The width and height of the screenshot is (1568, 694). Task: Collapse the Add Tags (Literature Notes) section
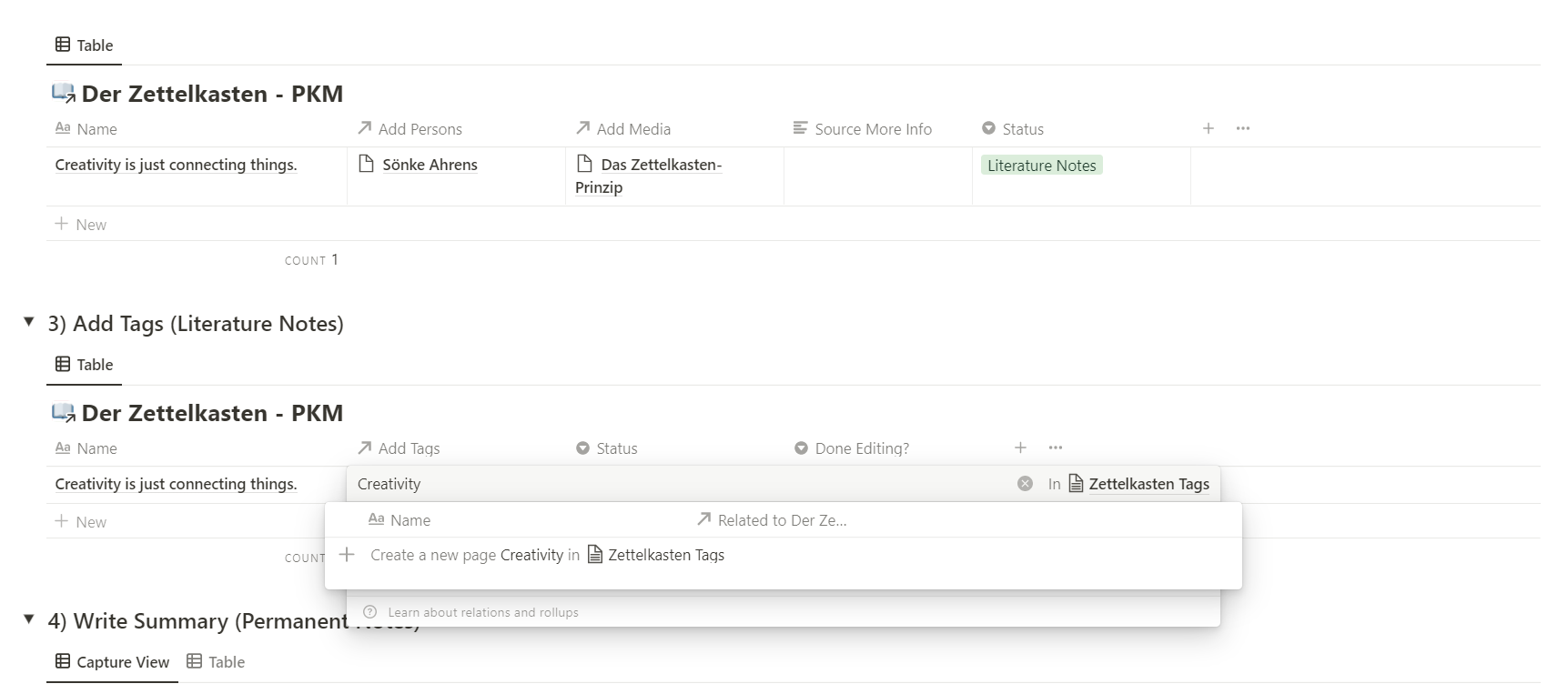(x=29, y=322)
